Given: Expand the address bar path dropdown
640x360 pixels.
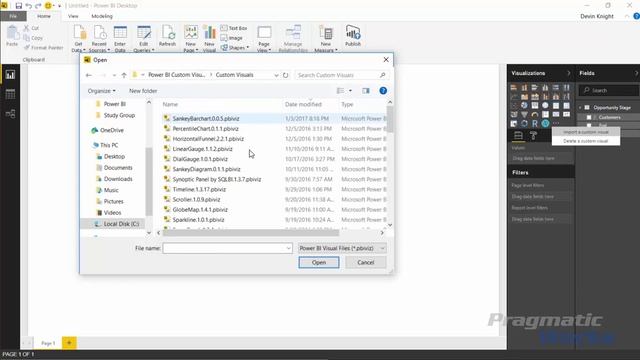Looking at the screenshot, I should point(276,75).
